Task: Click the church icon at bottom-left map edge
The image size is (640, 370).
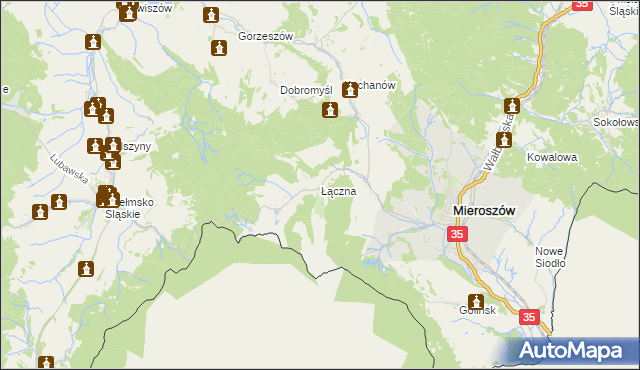Action: click(x=46, y=362)
